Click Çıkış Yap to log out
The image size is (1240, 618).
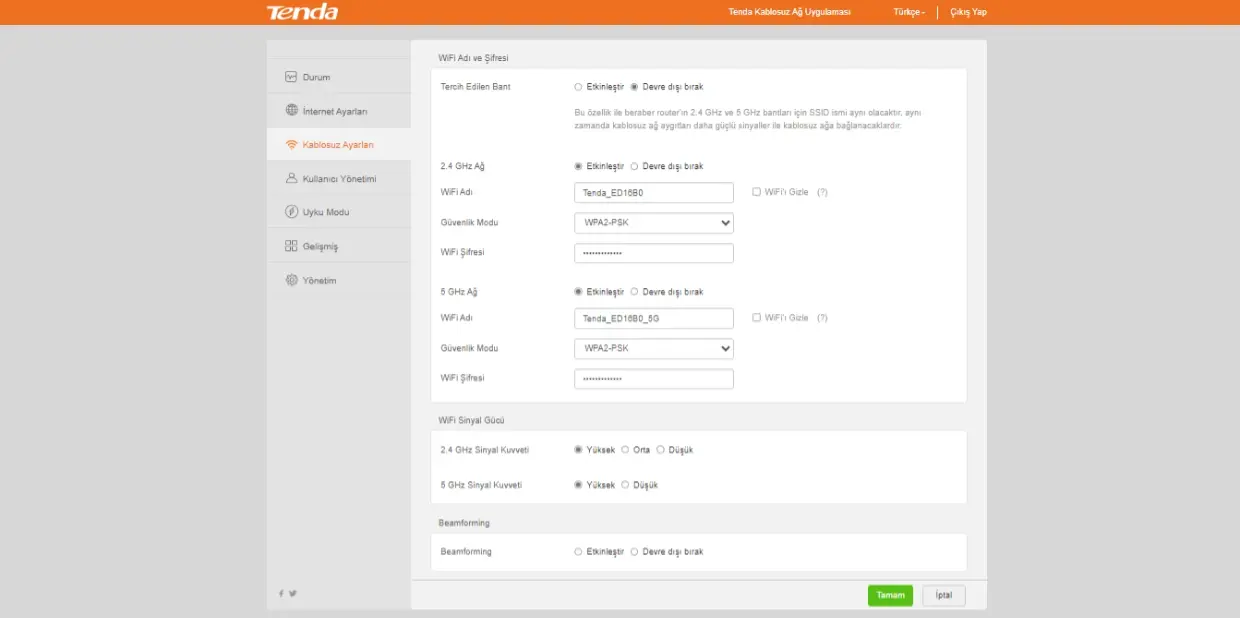[x=968, y=12]
